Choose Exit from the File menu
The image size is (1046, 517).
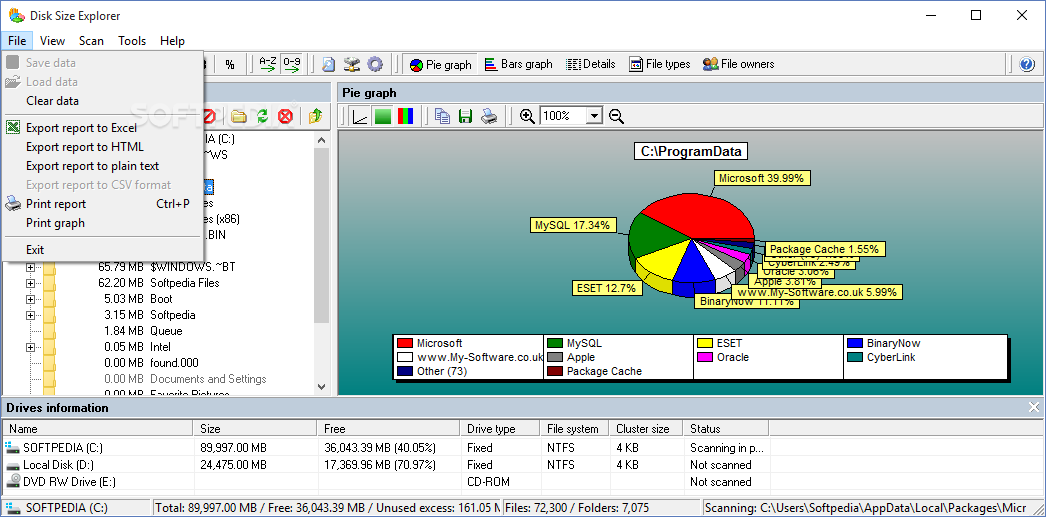102,249
